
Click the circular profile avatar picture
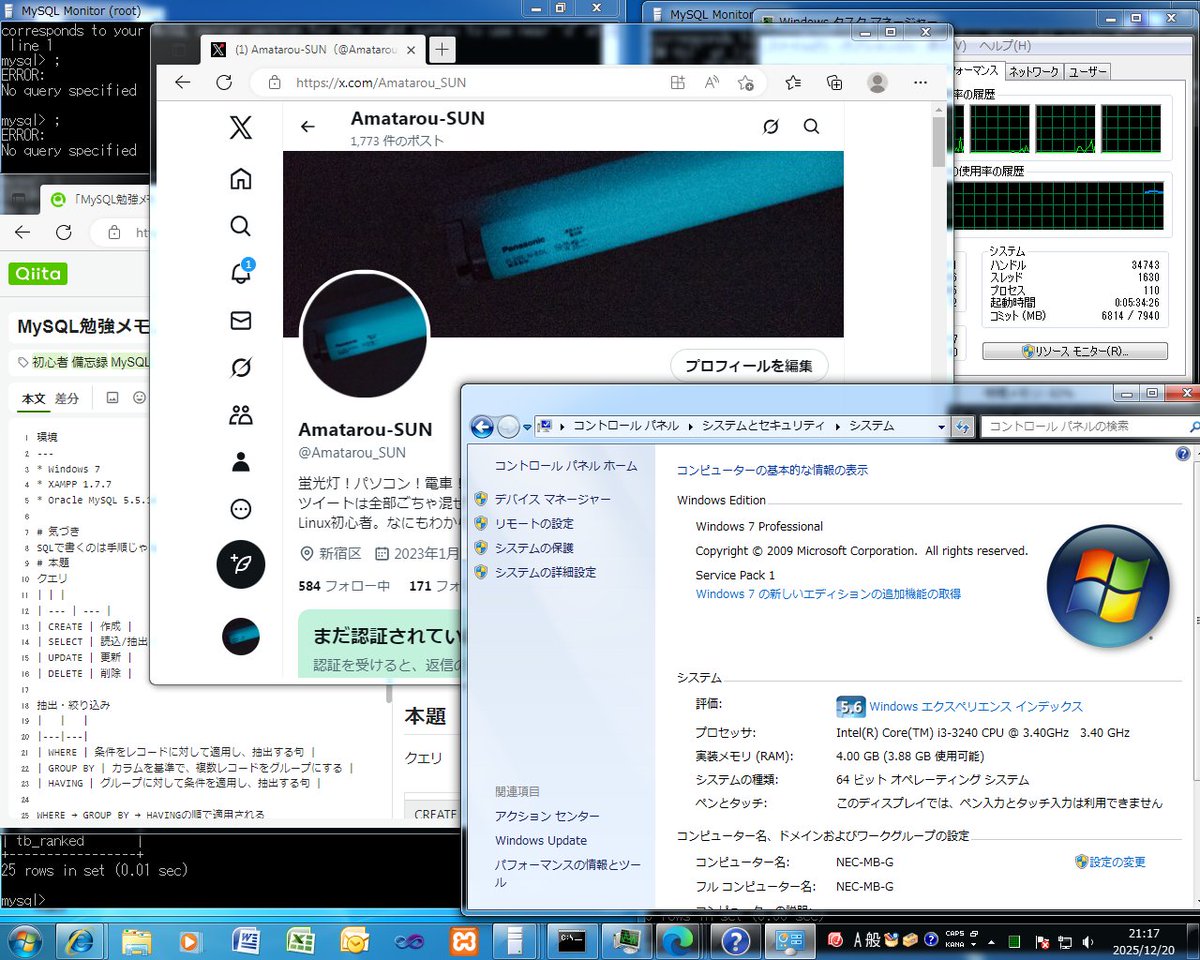pyautogui.click(x=365, y=333)
